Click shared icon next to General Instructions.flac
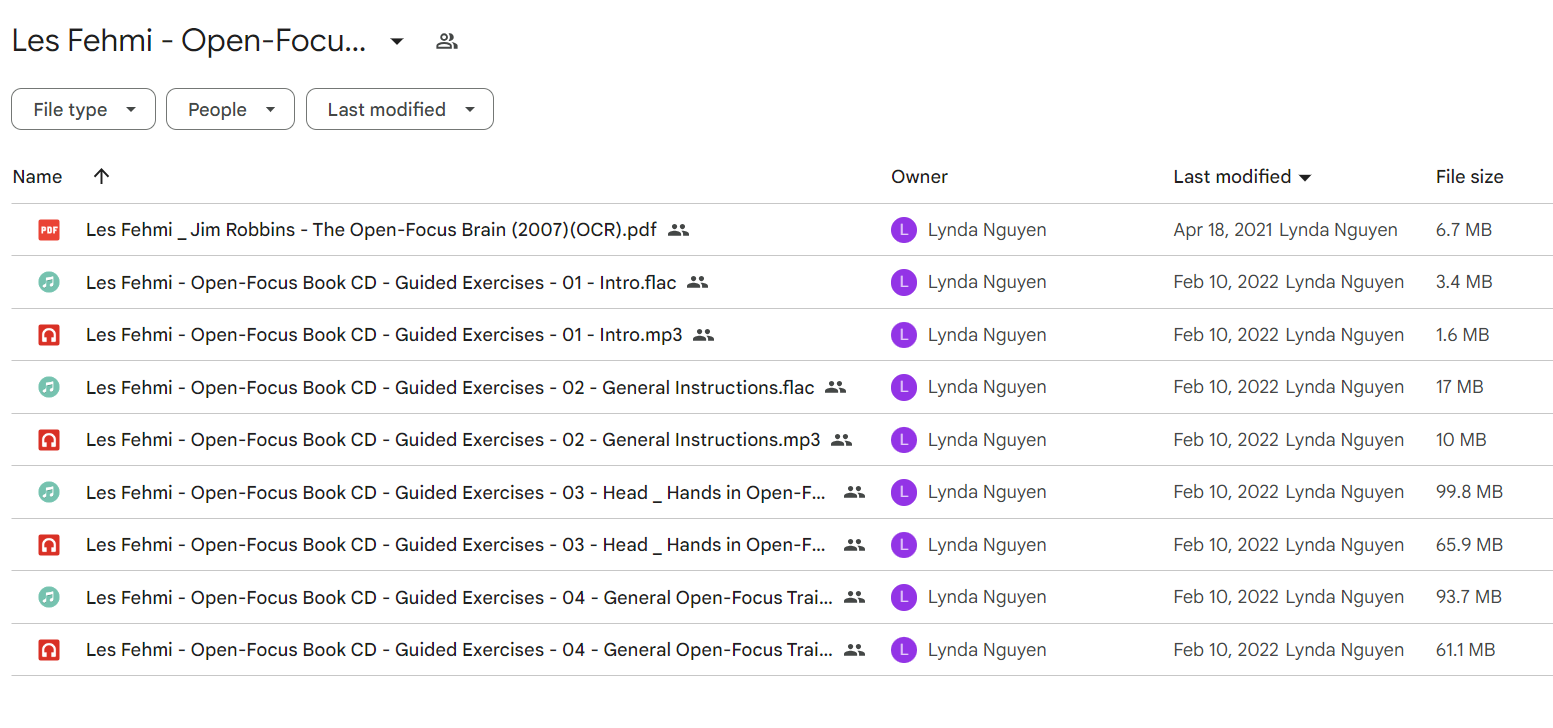1553x728 pixels. click(836, 387)
